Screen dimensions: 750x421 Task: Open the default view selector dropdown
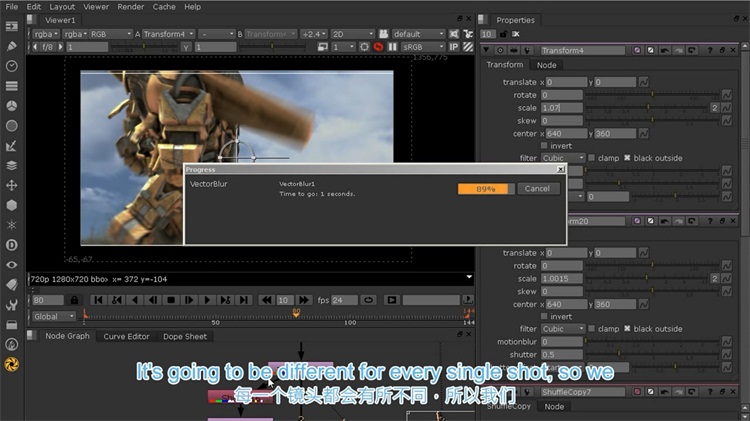click(419, 34)
